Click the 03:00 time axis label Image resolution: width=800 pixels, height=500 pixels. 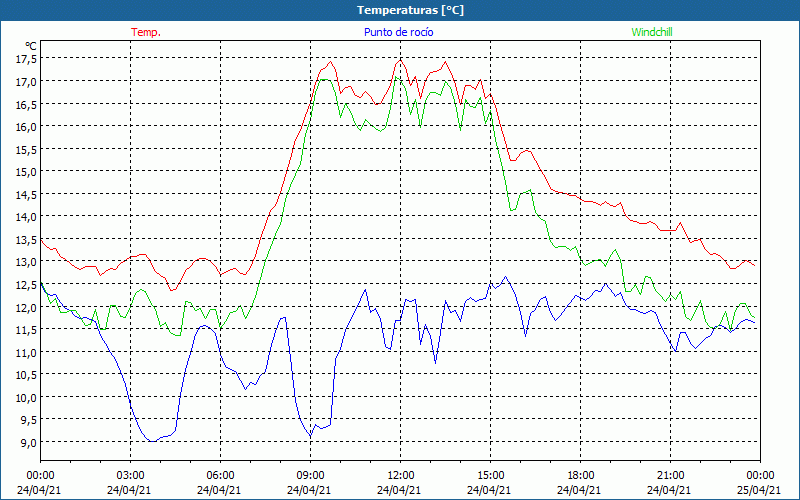tap(130, 476)
